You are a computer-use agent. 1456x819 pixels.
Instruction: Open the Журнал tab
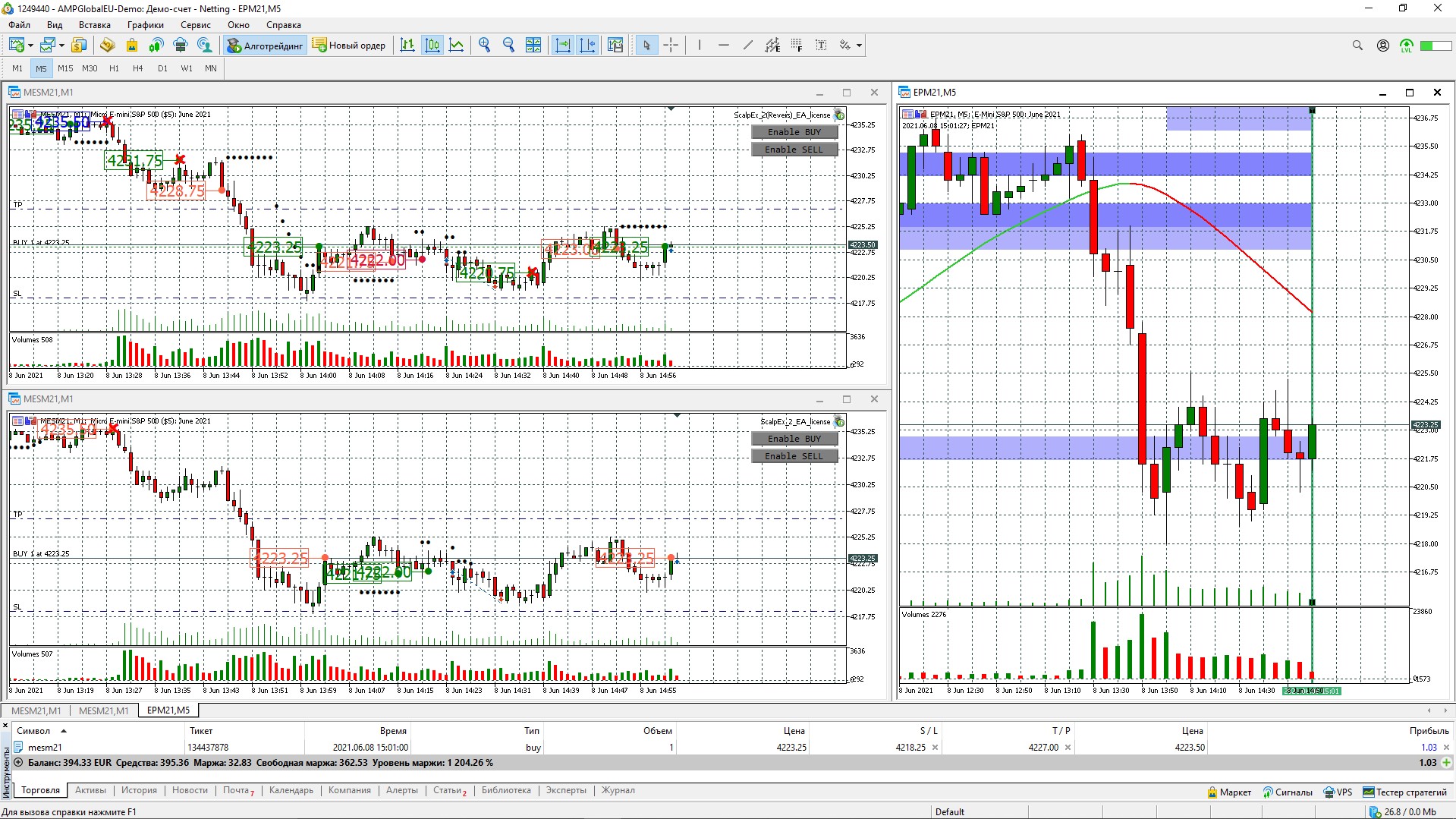click(618, 790)
